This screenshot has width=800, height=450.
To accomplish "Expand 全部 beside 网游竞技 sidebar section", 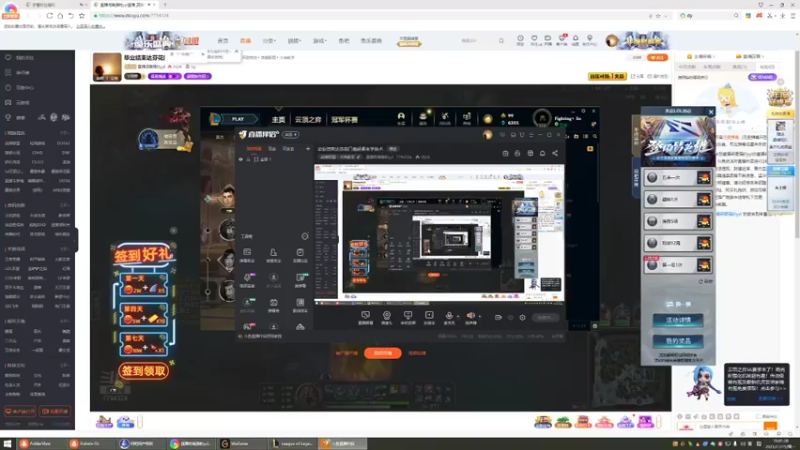I will [65, 133].
